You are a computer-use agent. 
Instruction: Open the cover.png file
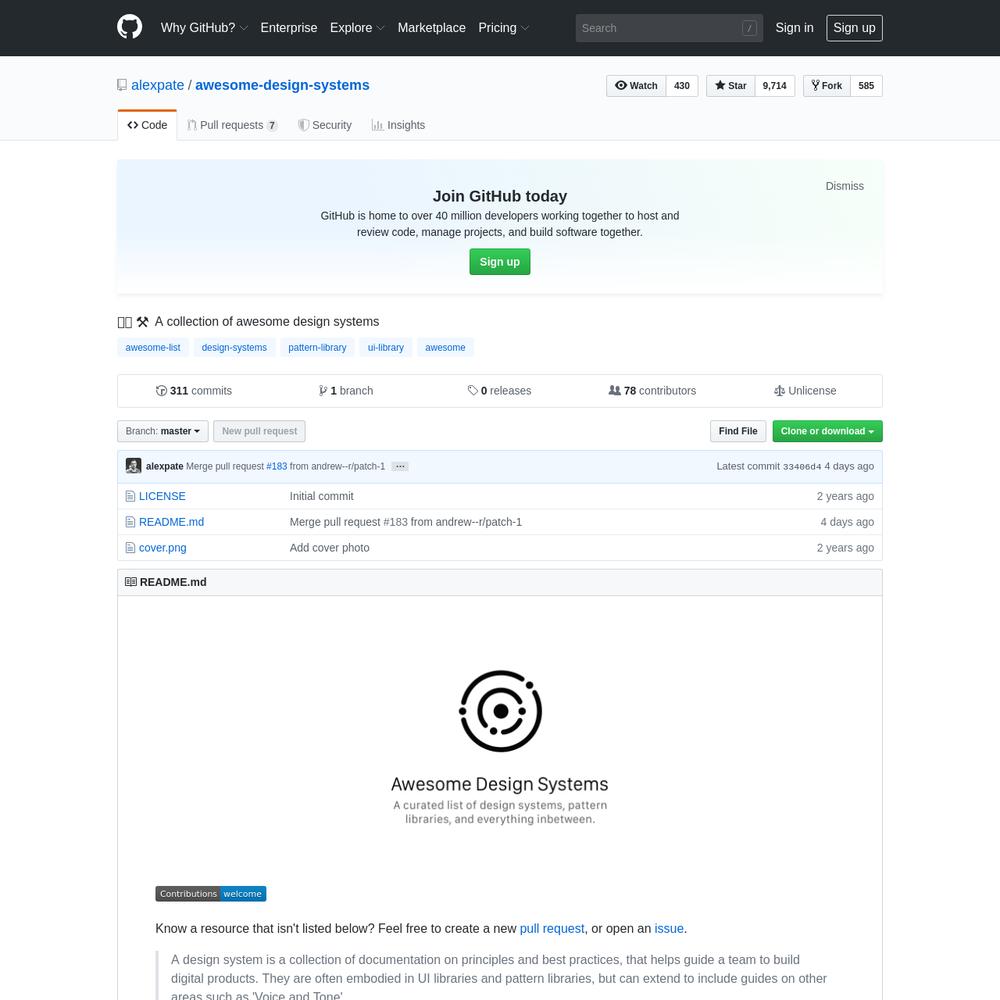(x=163, y=548)
